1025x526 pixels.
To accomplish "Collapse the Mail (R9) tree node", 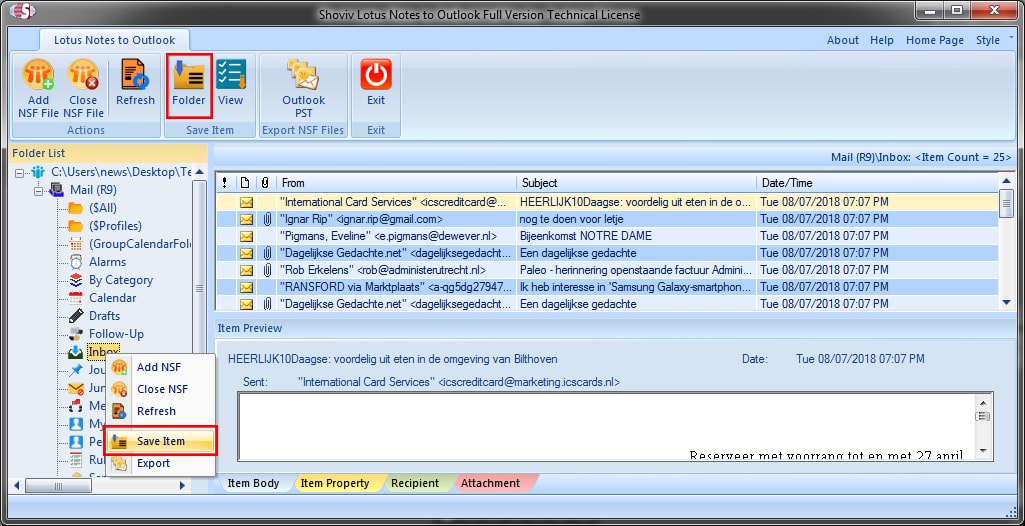I will pos(37,191).
